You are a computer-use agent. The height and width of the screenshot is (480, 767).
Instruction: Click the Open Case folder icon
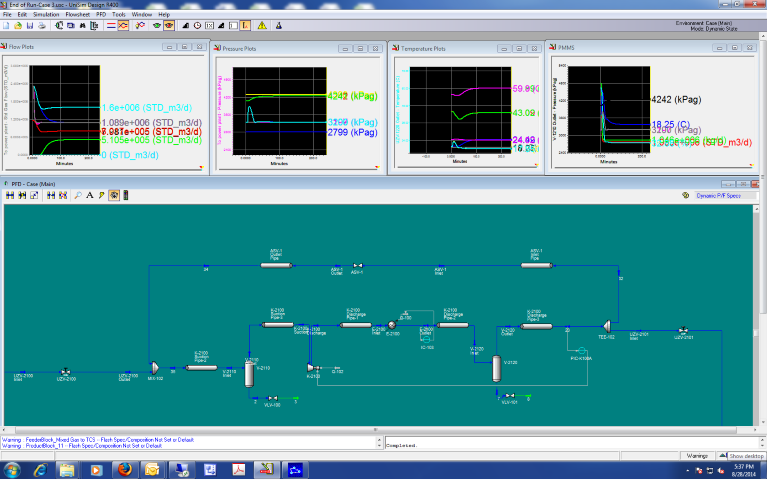18,26
